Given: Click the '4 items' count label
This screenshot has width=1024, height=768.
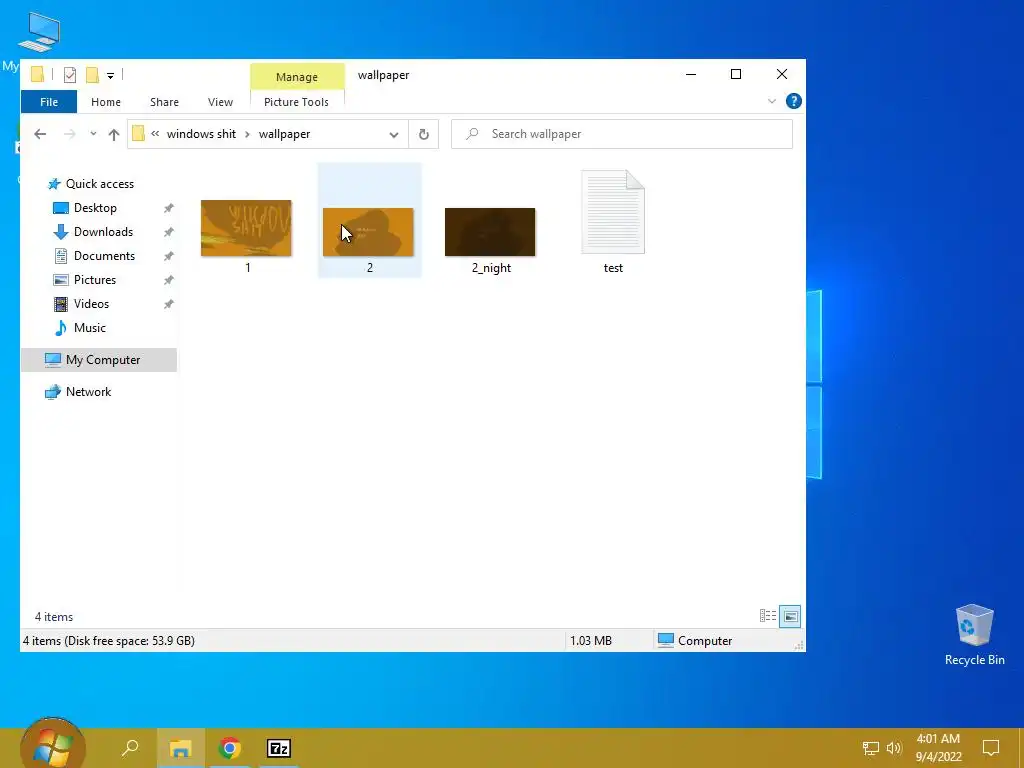Looking at the screenshot, I should pos(54,617).
